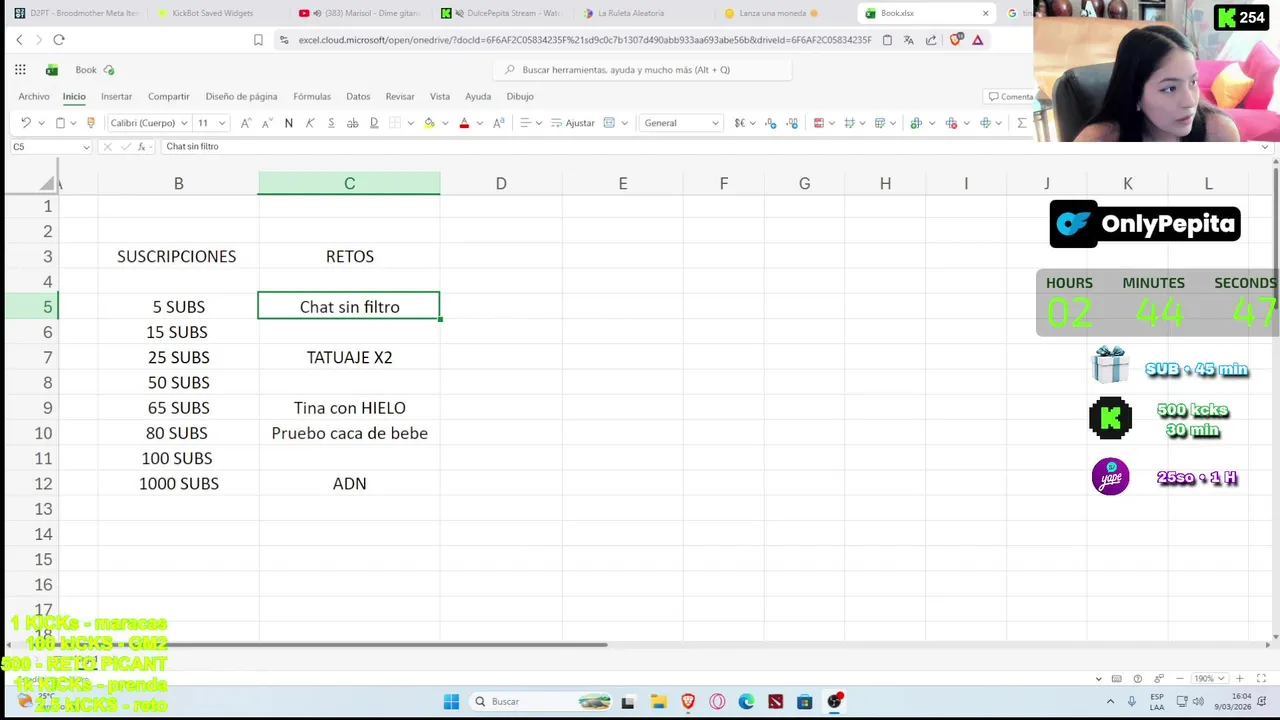Toggle italic formatting (K)
1280x720 pixels.
point(310,123)
